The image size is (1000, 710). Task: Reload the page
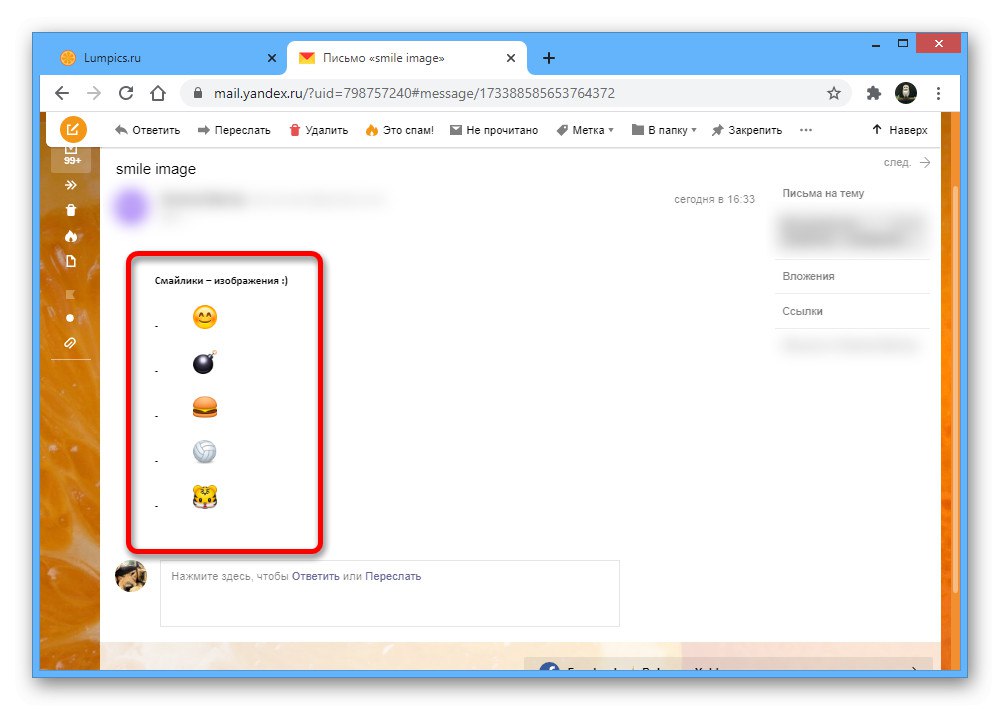[126, 93]
